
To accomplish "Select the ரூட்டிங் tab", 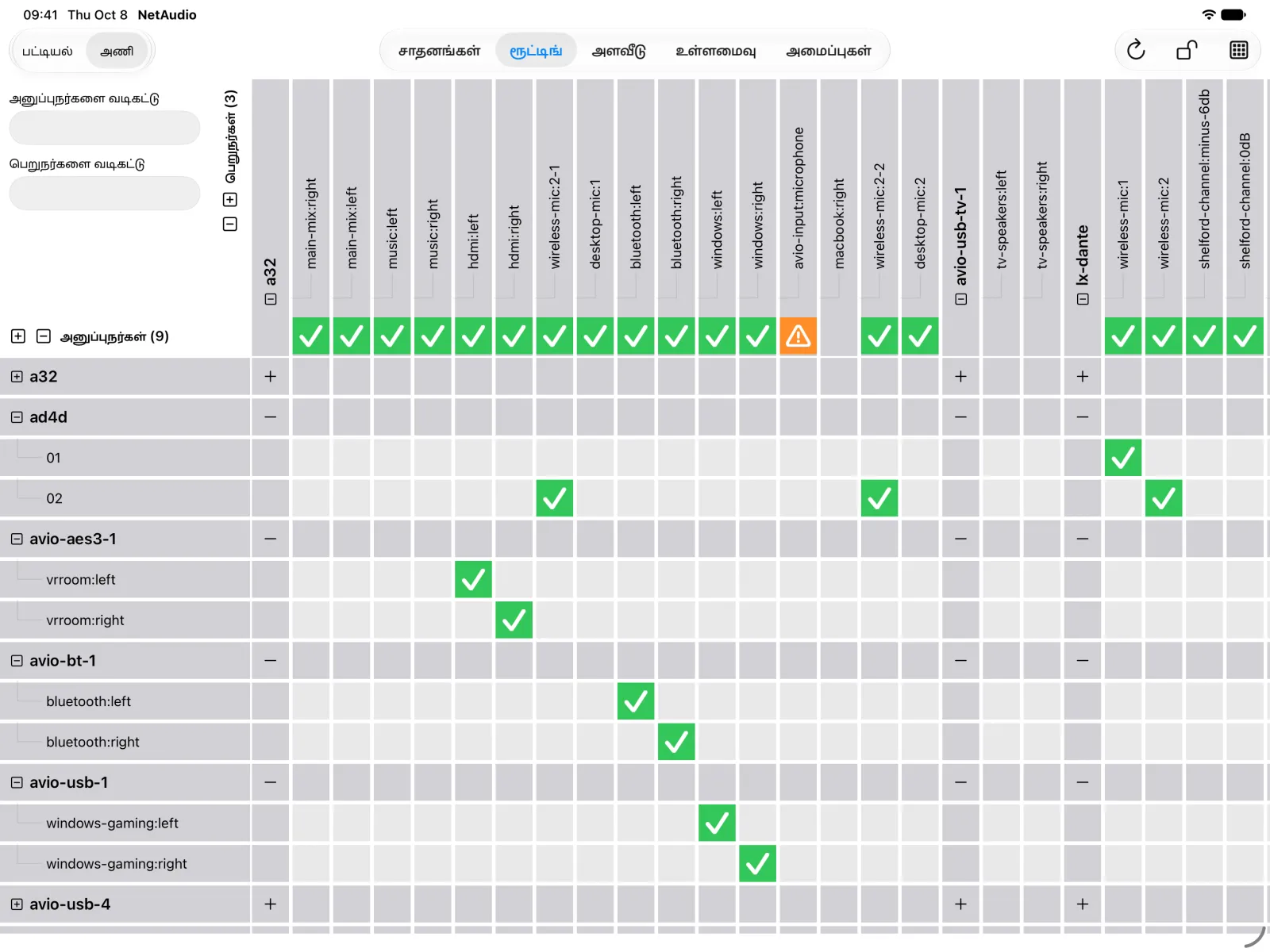I will point(536,51).
